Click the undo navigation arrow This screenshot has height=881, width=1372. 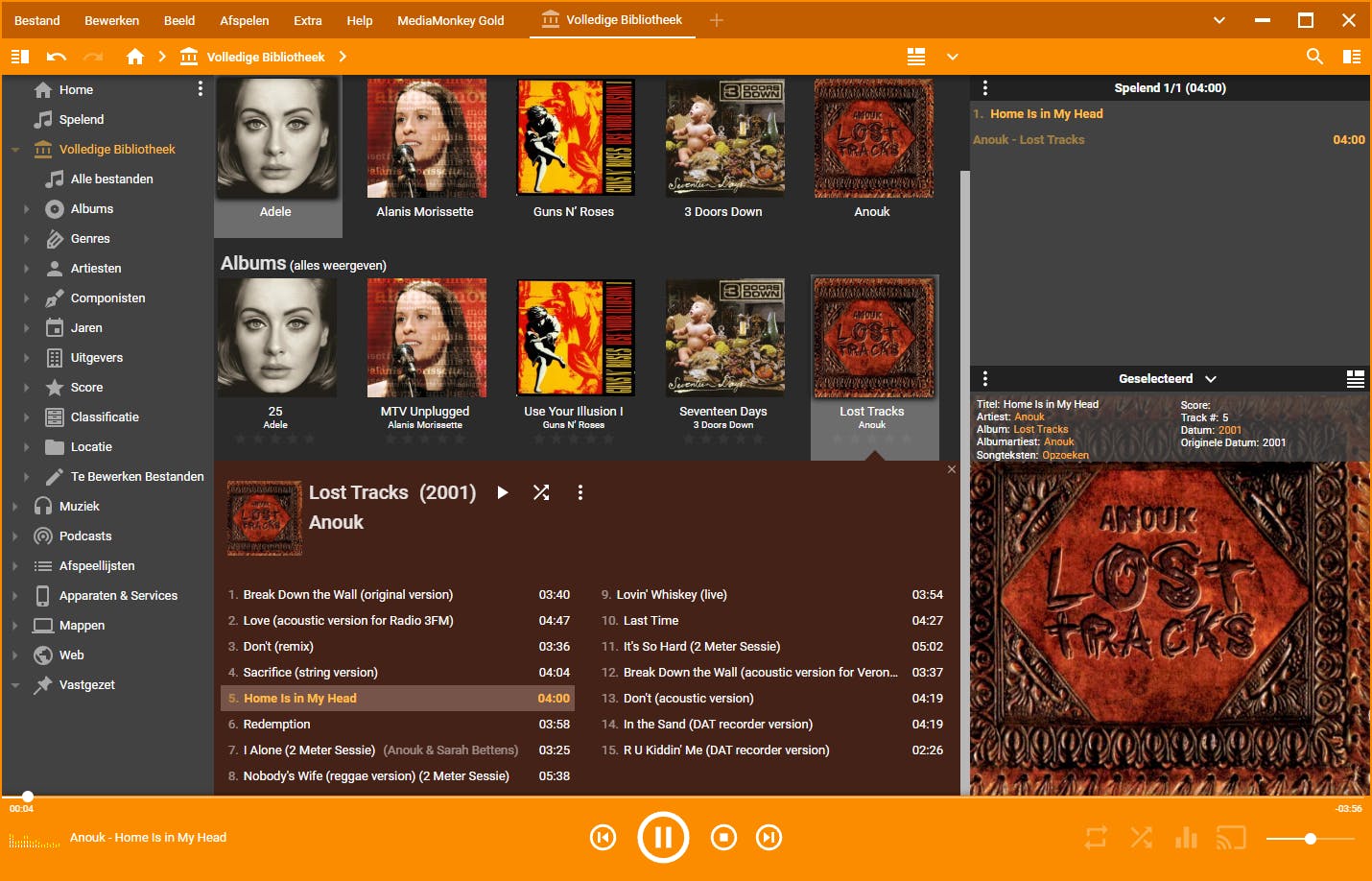57,57
